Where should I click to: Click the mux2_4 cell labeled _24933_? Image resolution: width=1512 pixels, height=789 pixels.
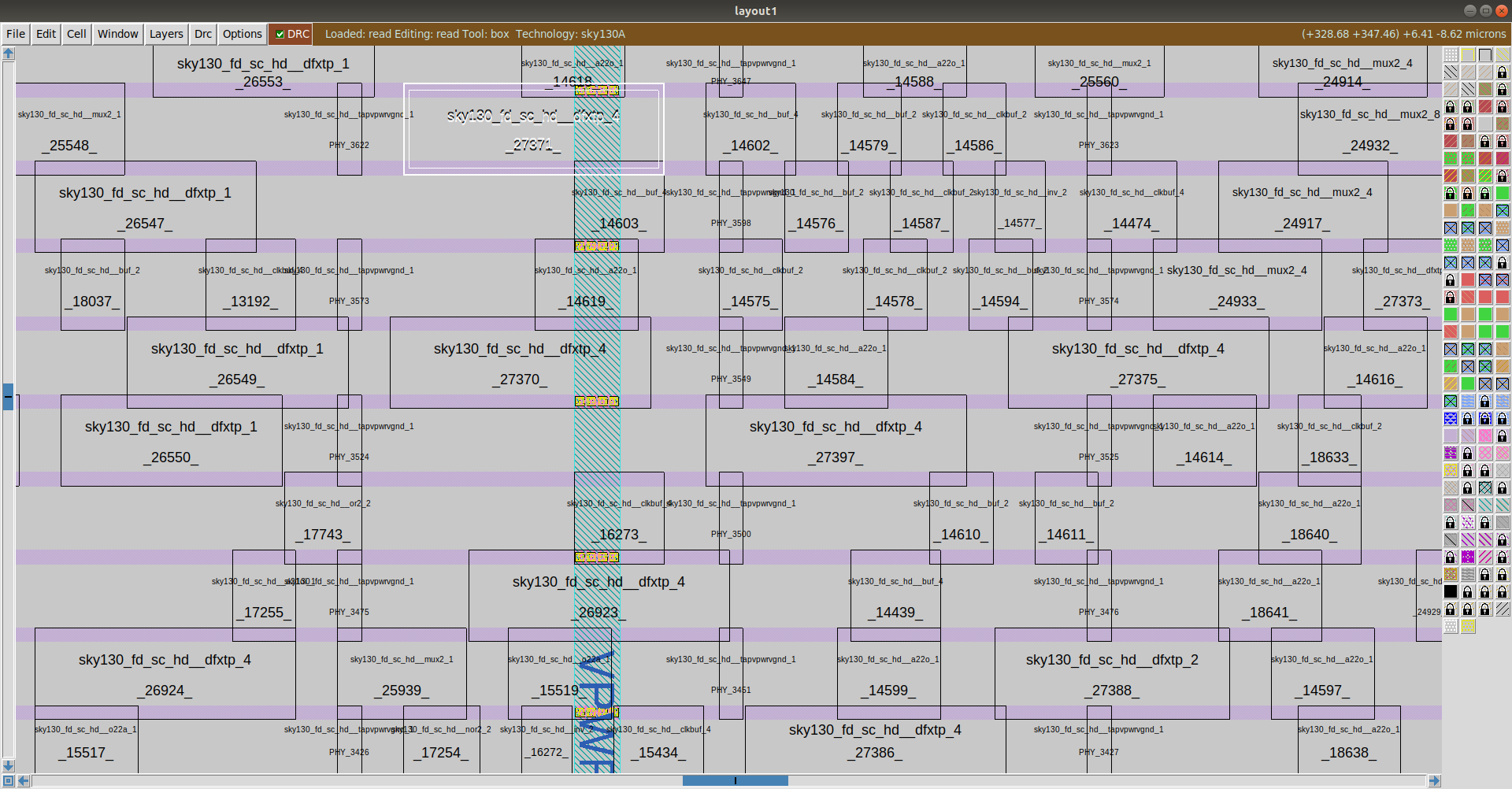click(1236, 284)
